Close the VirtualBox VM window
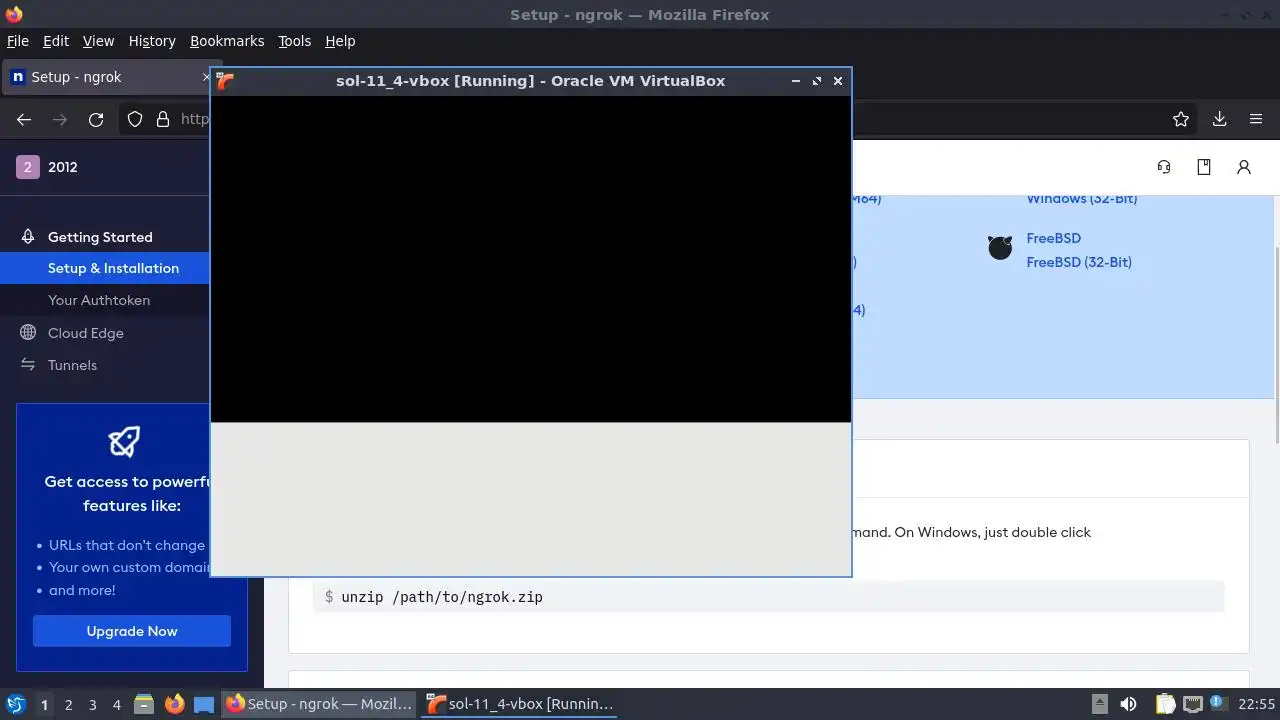Screen dimensions: 1280x720 tap(838, 81)
